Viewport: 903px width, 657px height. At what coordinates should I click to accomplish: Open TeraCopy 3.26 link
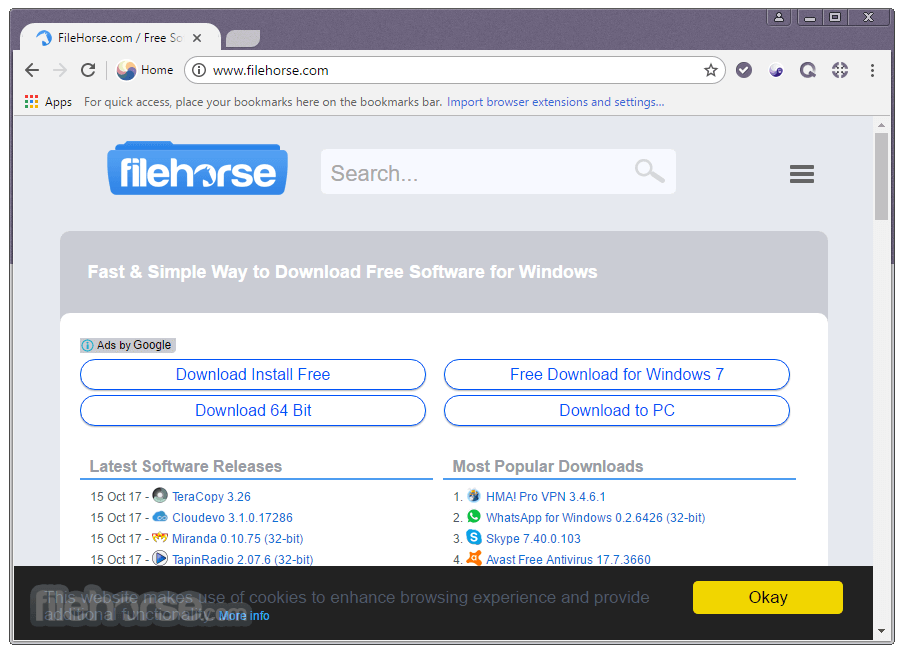point(211,496)
